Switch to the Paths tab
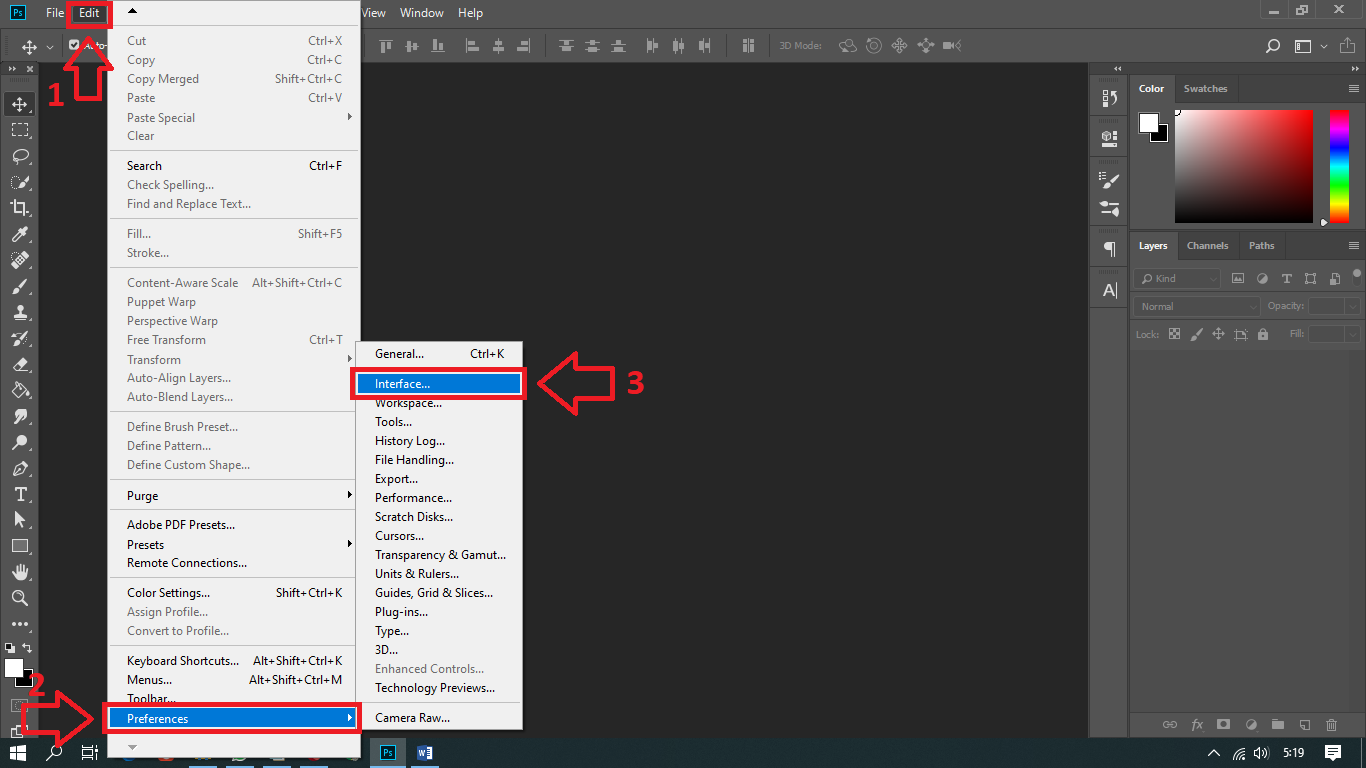Image resolution: width=1366 pixels, height=768 pixels. pyautogui.click(x=1262, y=246)
